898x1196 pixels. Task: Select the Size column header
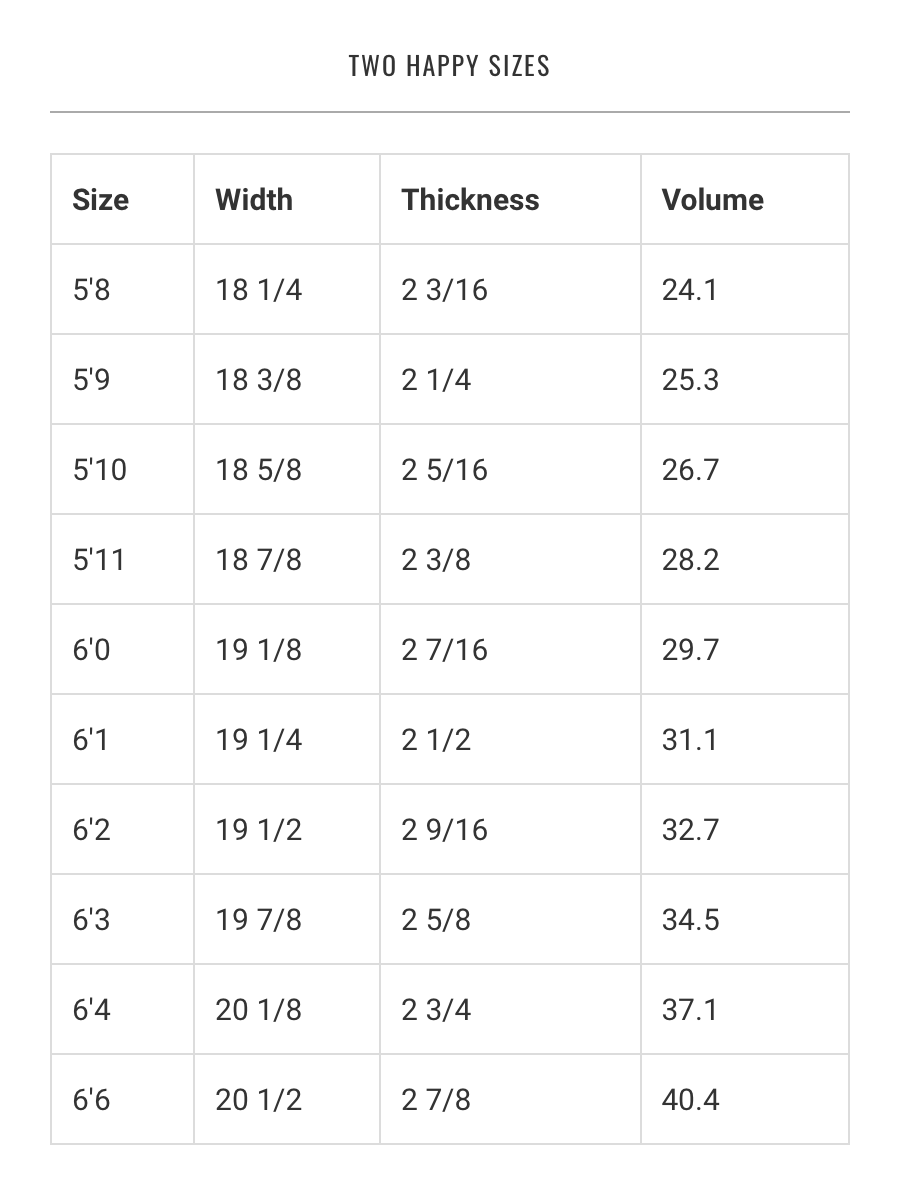pos(122,199)
